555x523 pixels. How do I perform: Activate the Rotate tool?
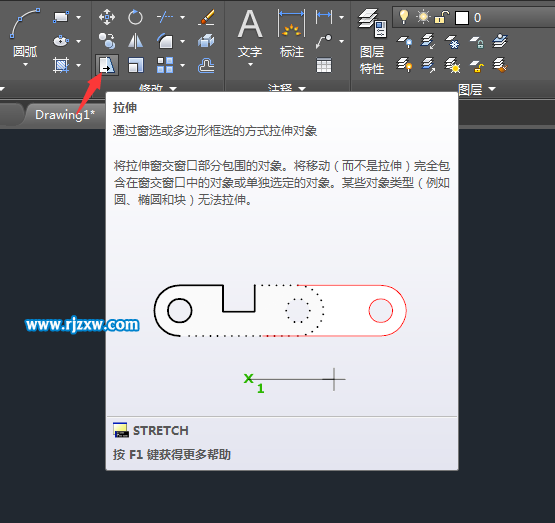(x=135, y=17)
